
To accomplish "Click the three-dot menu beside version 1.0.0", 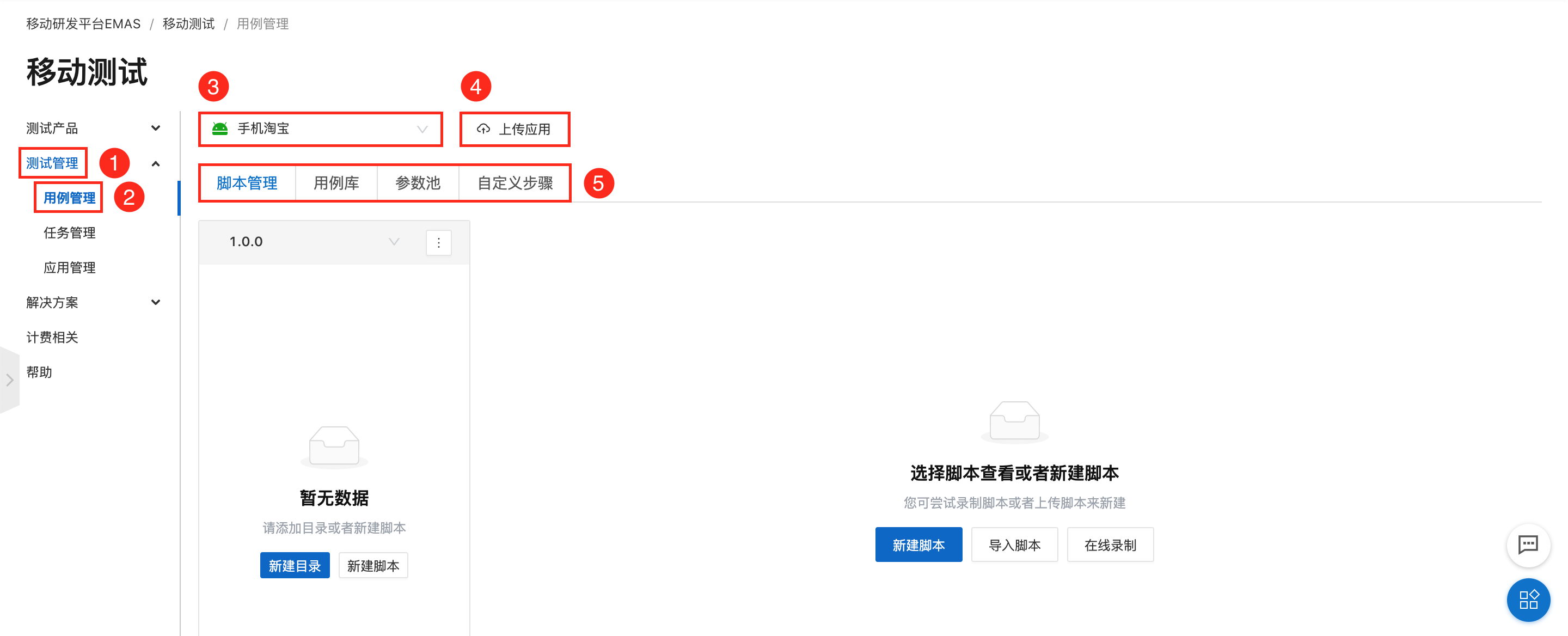I will (x=438, y=242).
